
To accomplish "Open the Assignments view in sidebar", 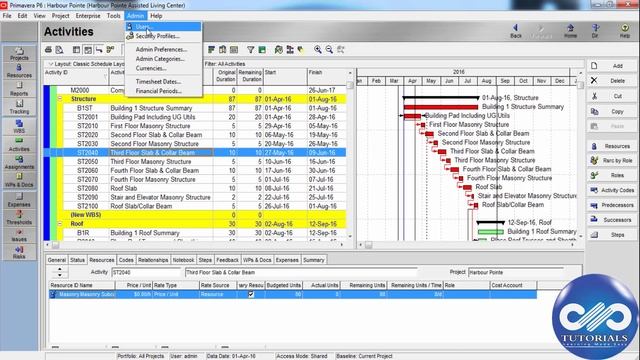I will pos(19,162).
